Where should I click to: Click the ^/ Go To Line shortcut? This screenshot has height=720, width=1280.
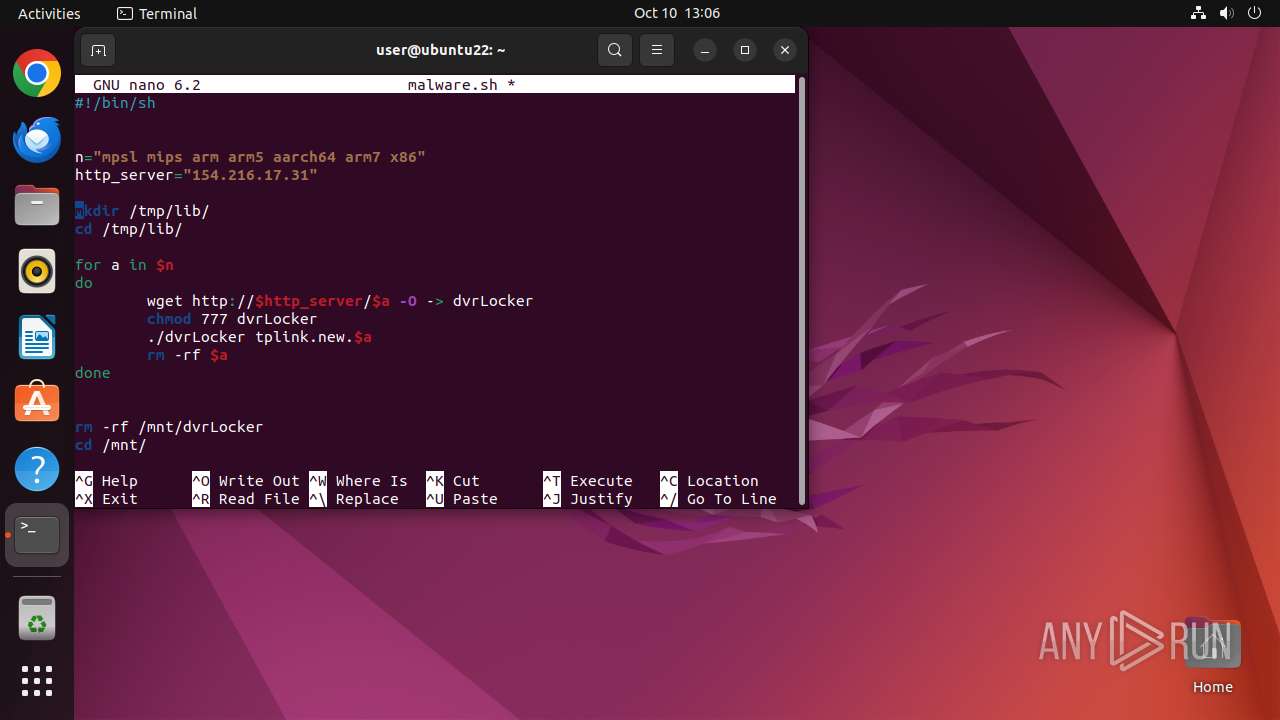tap(718, 499)
